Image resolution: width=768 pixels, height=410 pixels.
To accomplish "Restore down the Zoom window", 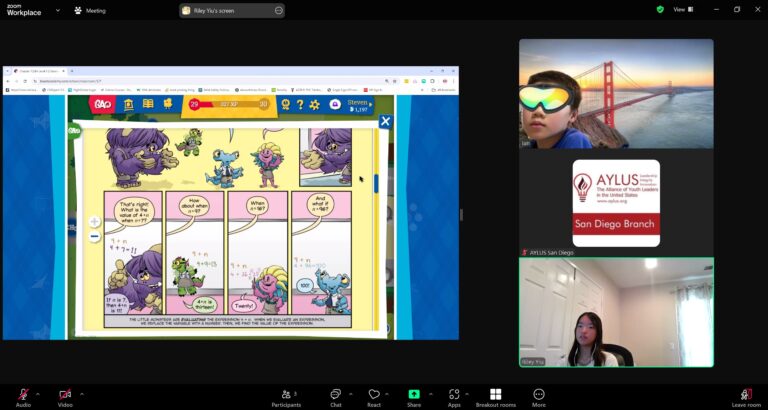I will [737, 9].
